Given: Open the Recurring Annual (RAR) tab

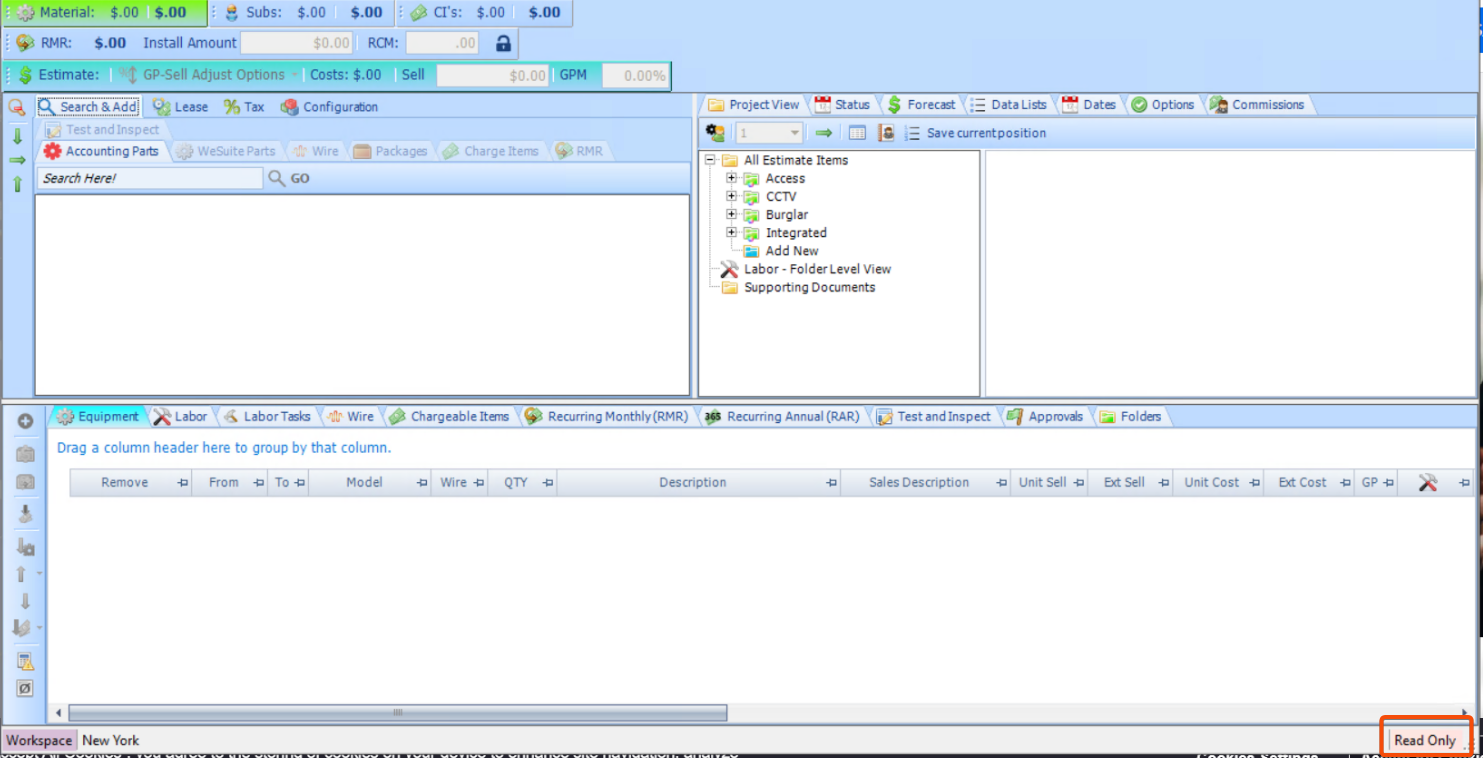Looking at the screenshot, I should 782,417.
